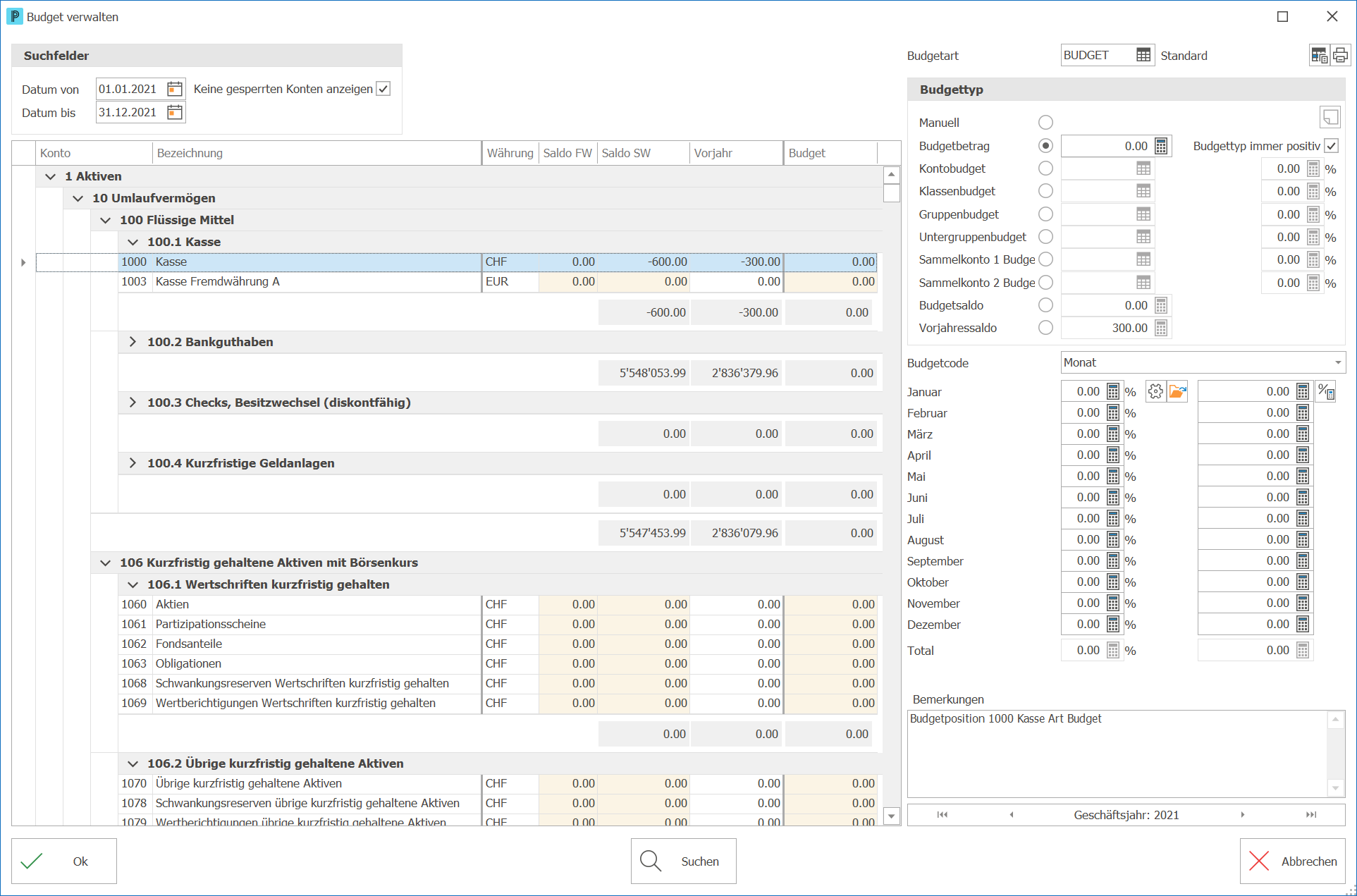Open calculator for März percent field
This screenshot has width=1357, height=896.
tap(1113, 434)
